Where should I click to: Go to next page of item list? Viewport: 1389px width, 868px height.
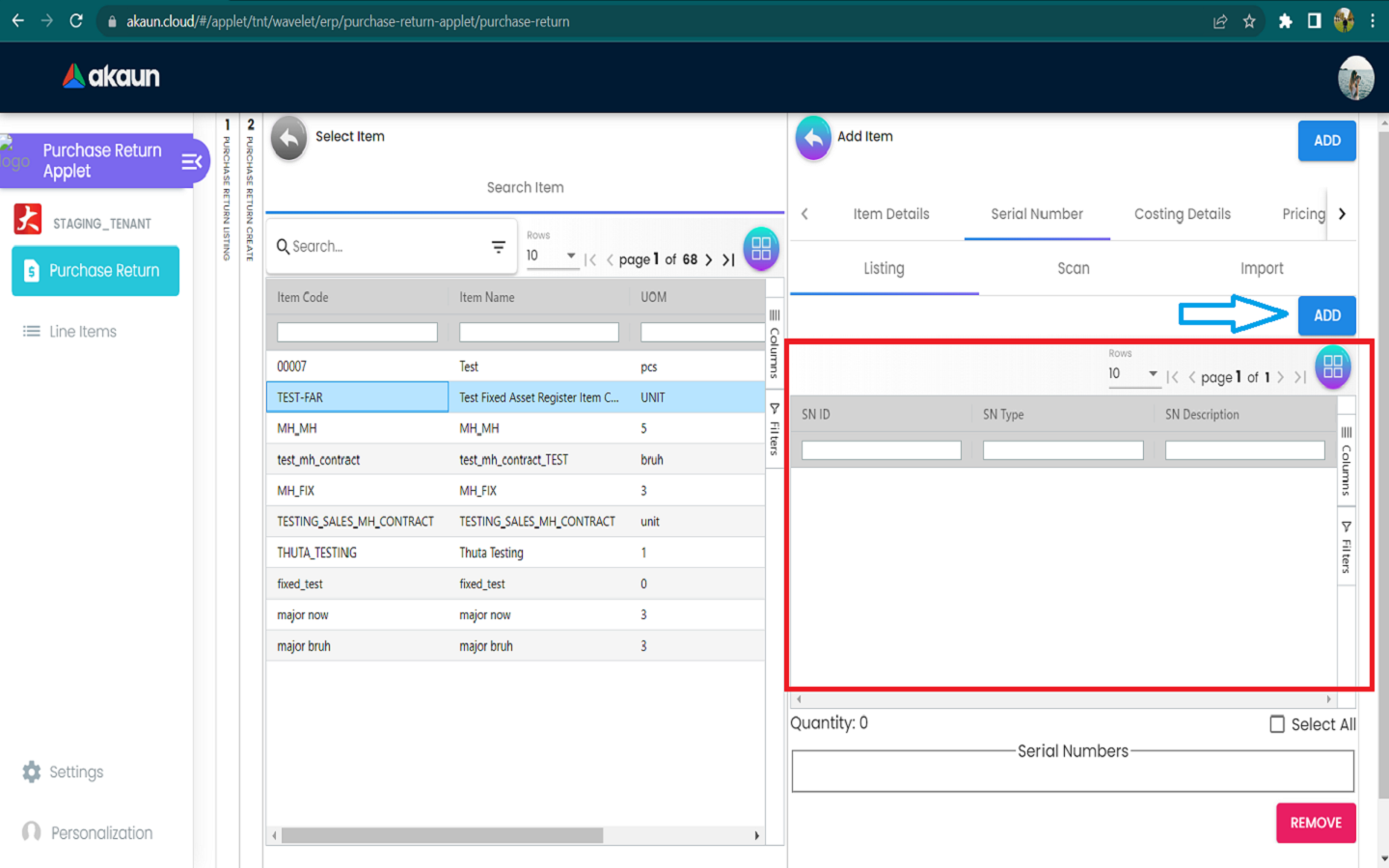pyautogui.click(x=709, y=259)
